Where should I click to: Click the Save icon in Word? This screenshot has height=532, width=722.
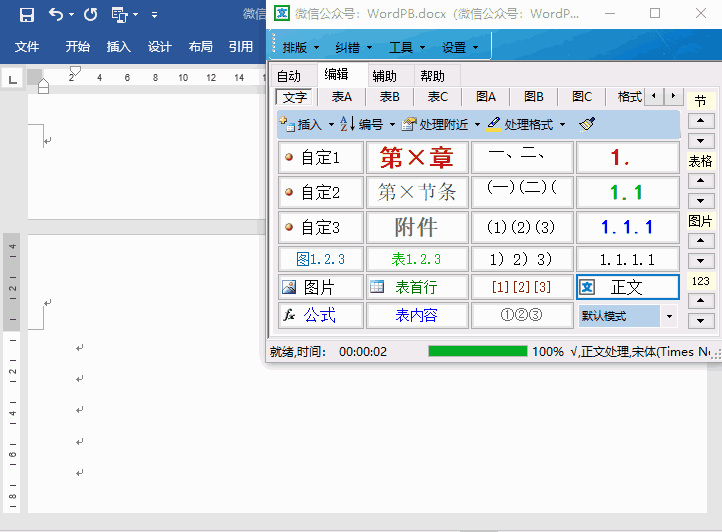tap(27, 15)
